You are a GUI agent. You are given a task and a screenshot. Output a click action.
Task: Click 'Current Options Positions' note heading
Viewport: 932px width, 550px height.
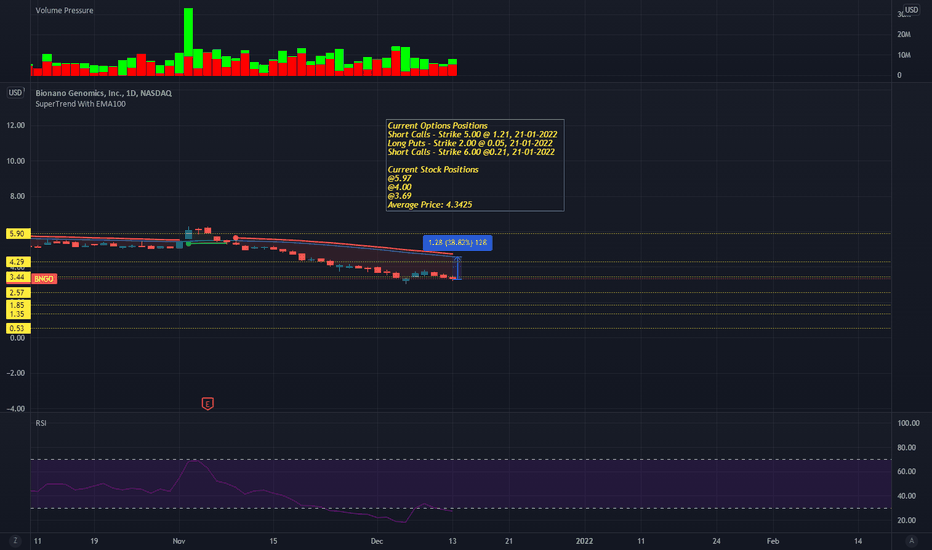(437, 125)
